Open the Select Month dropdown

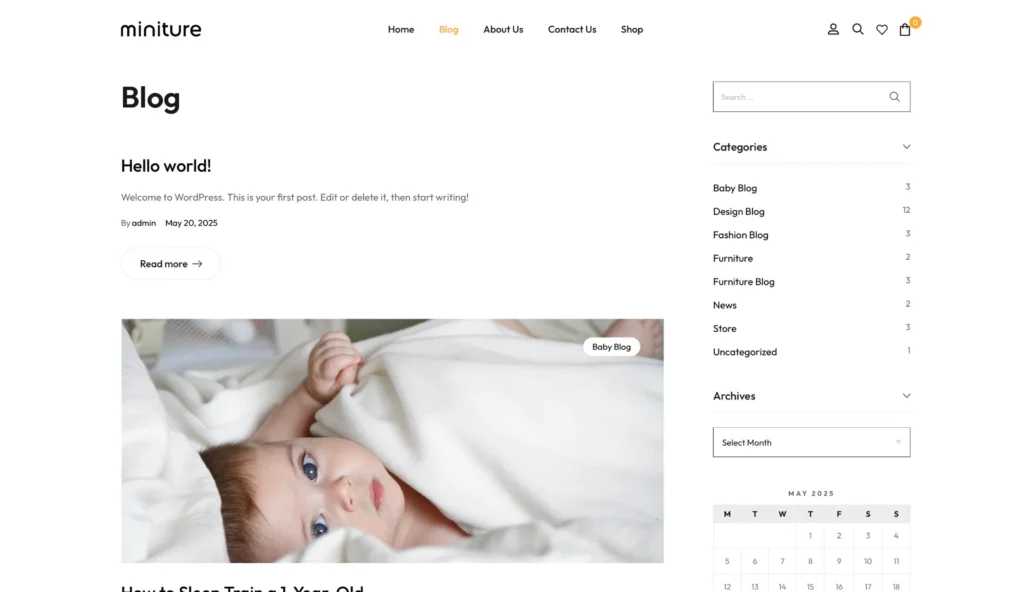811,442
